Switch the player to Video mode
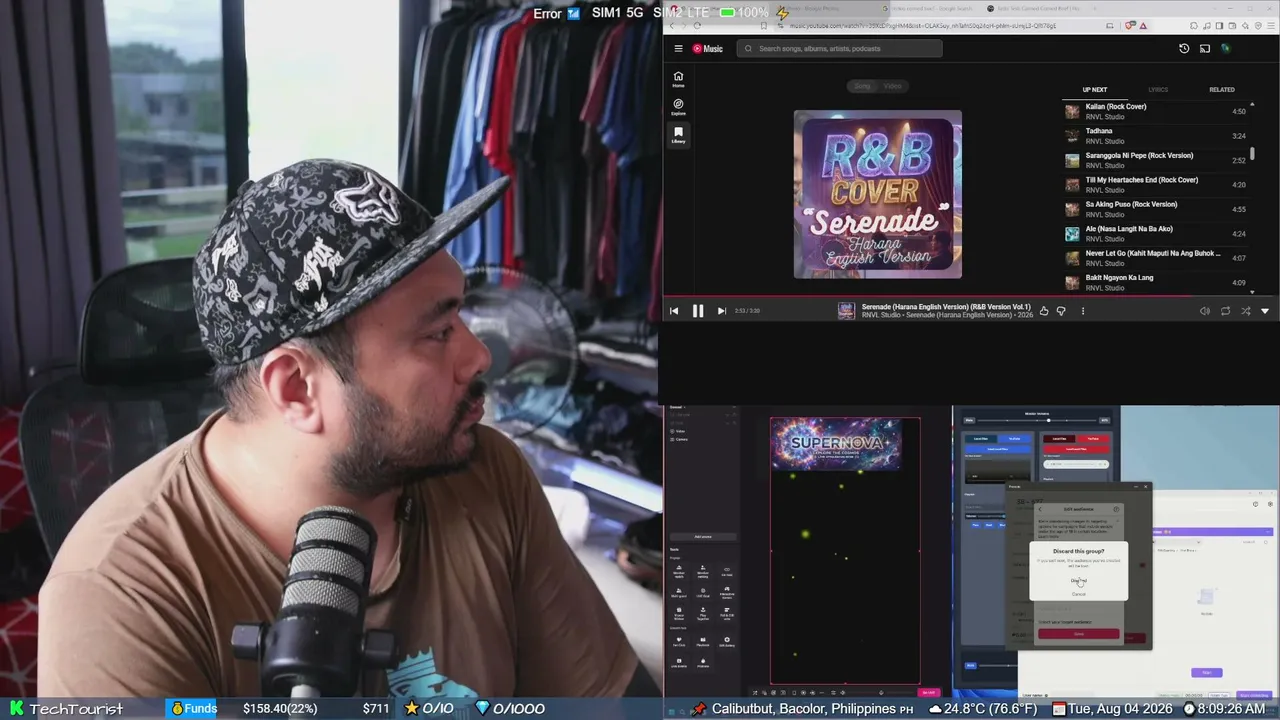The image size is (1280, 720). (x=893, y=86)
